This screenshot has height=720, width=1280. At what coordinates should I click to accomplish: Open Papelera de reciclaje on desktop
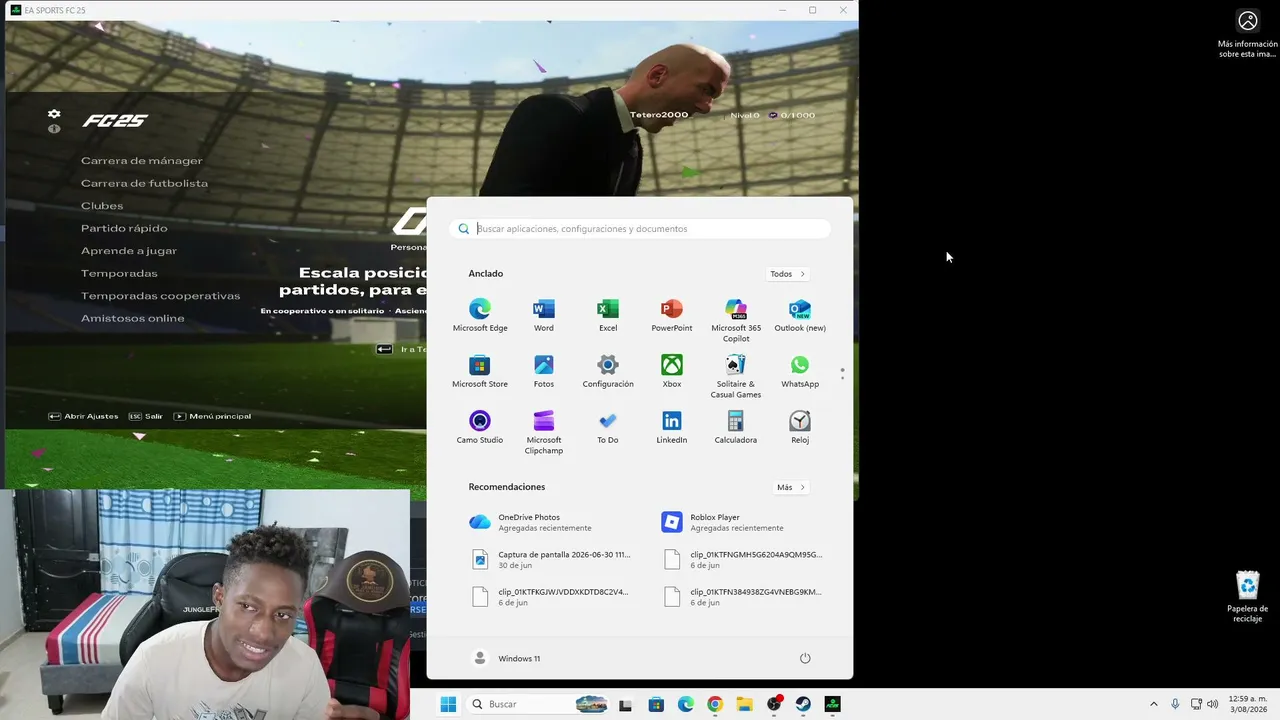[1248, 597]
